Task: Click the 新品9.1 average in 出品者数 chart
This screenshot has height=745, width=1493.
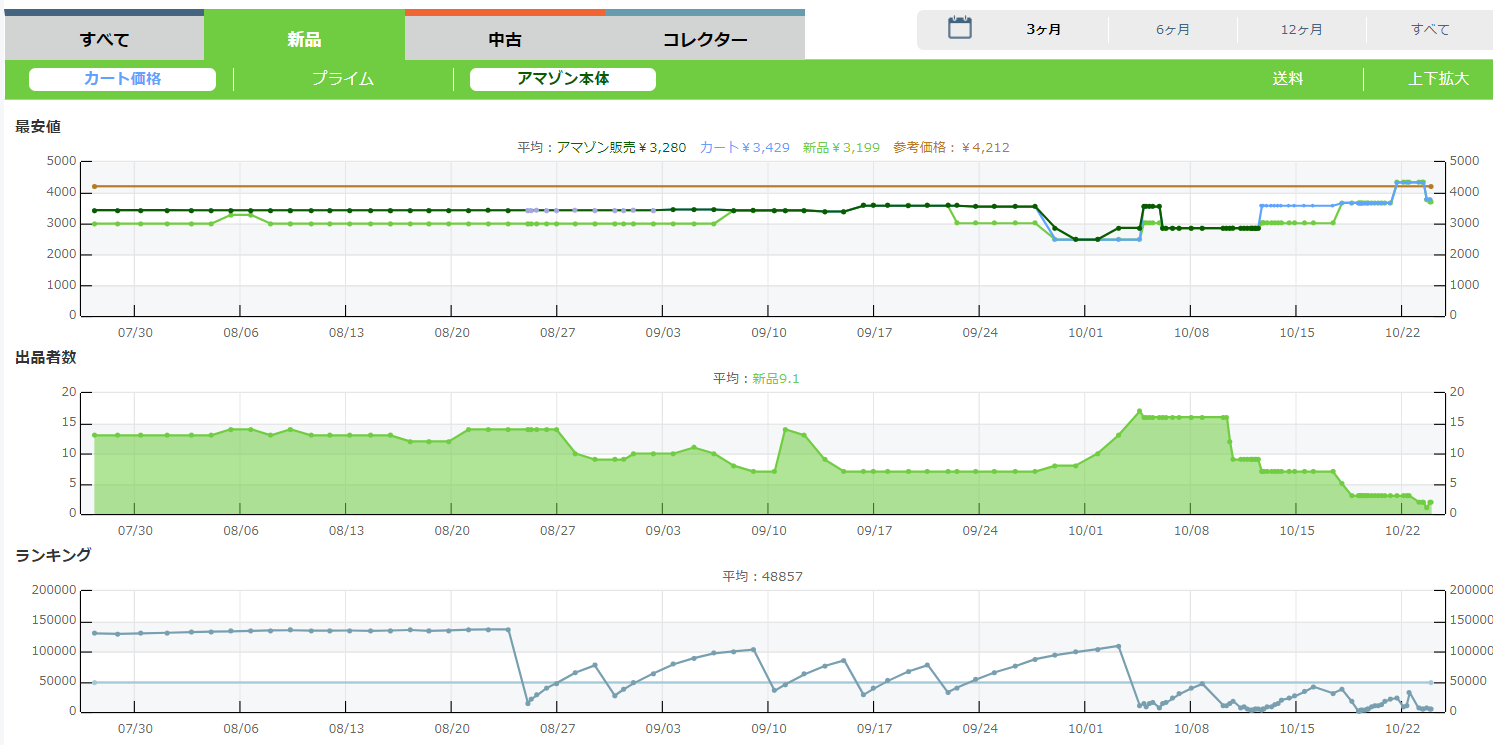Action: tap(776, 378)
